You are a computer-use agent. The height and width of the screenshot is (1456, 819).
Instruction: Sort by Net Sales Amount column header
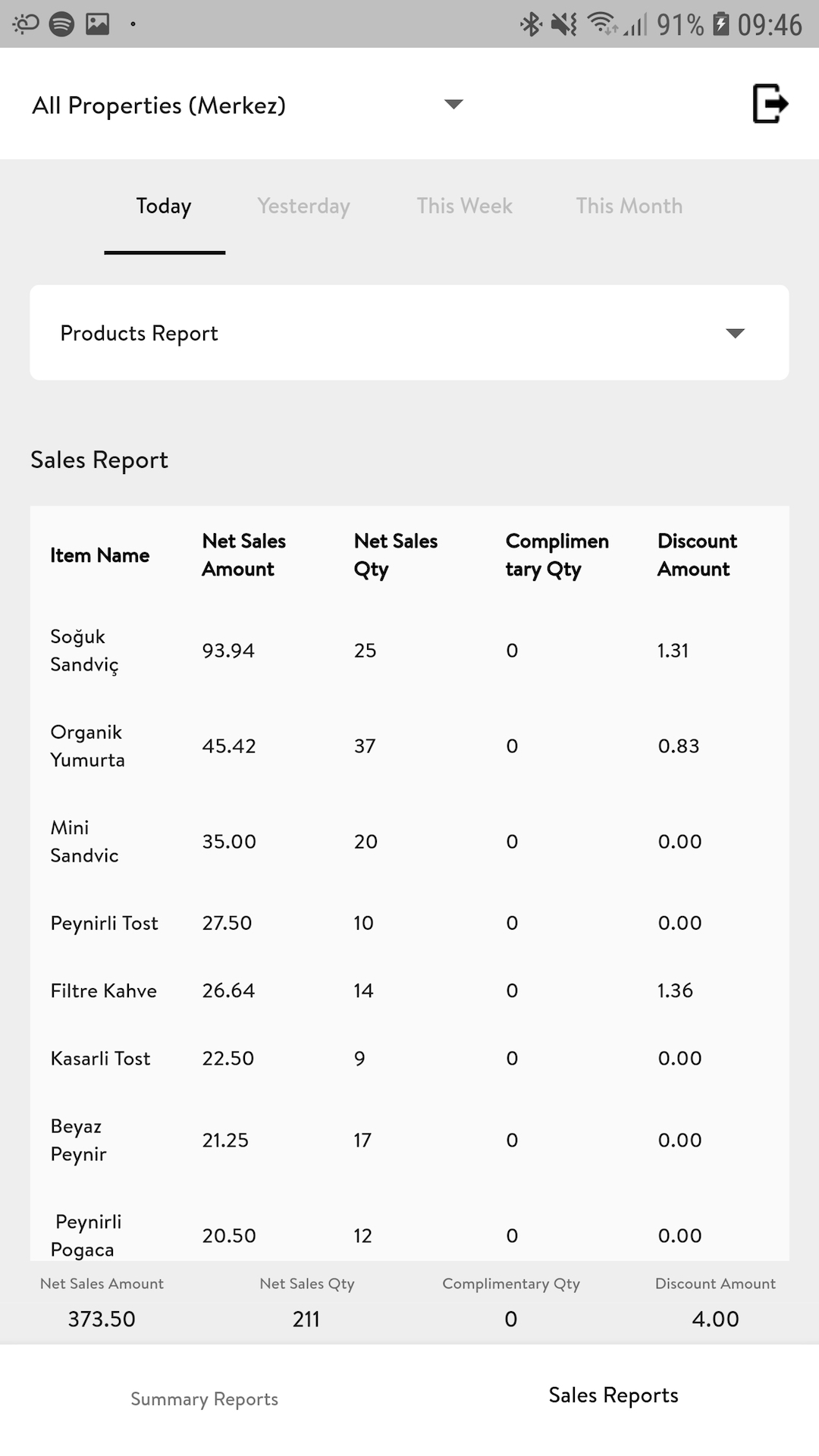(243, 555)
